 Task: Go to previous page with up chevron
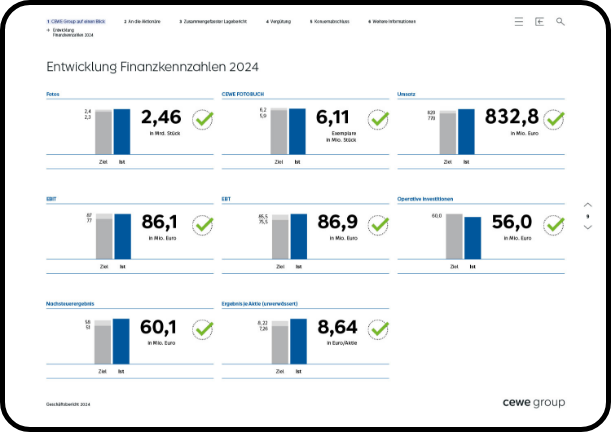(x=588, y=205)
